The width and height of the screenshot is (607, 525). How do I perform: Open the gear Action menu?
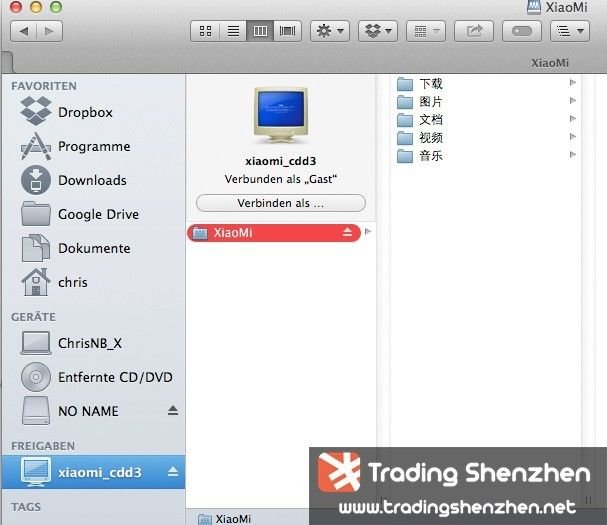pos(330,31)
